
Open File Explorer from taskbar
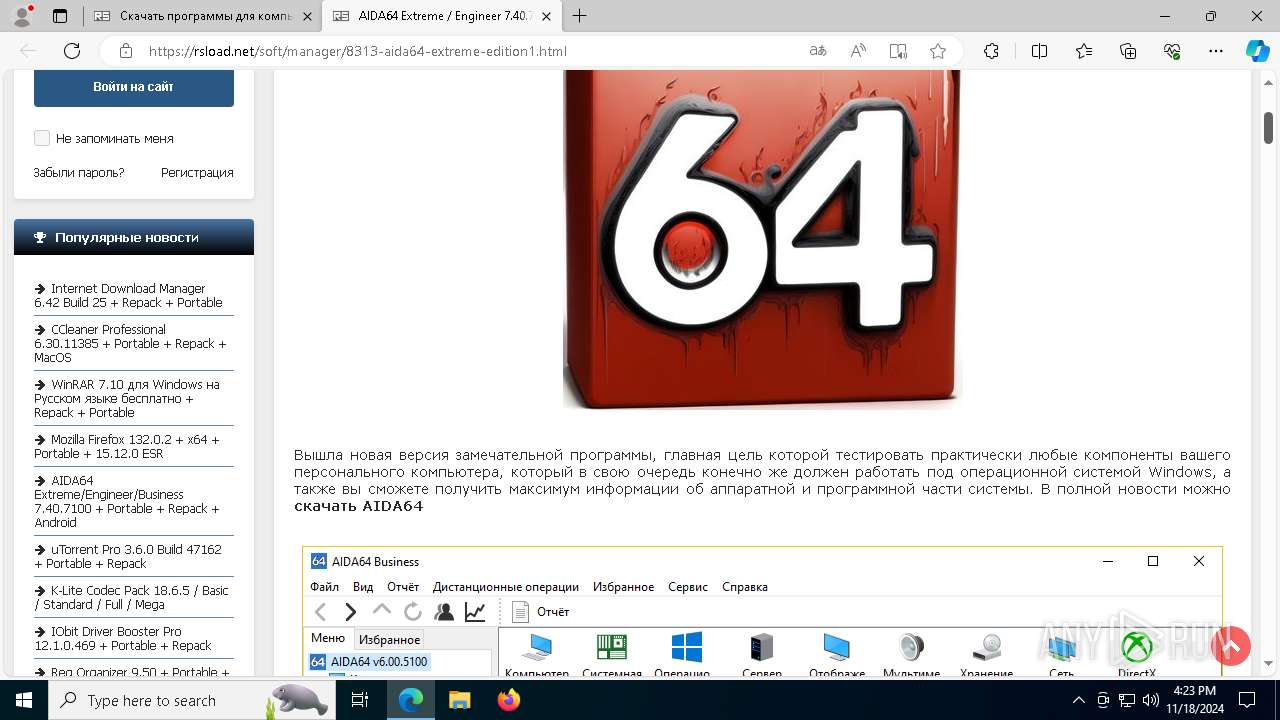point(459,700)
